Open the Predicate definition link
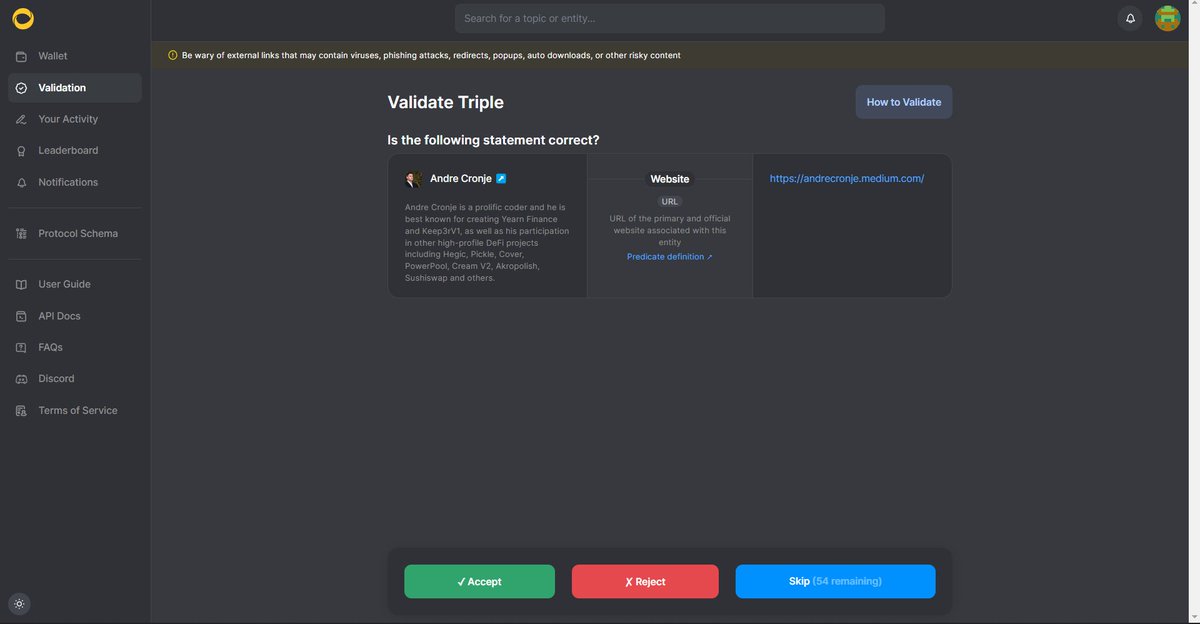Screen dimensions: 1200x624 (670, 257)
